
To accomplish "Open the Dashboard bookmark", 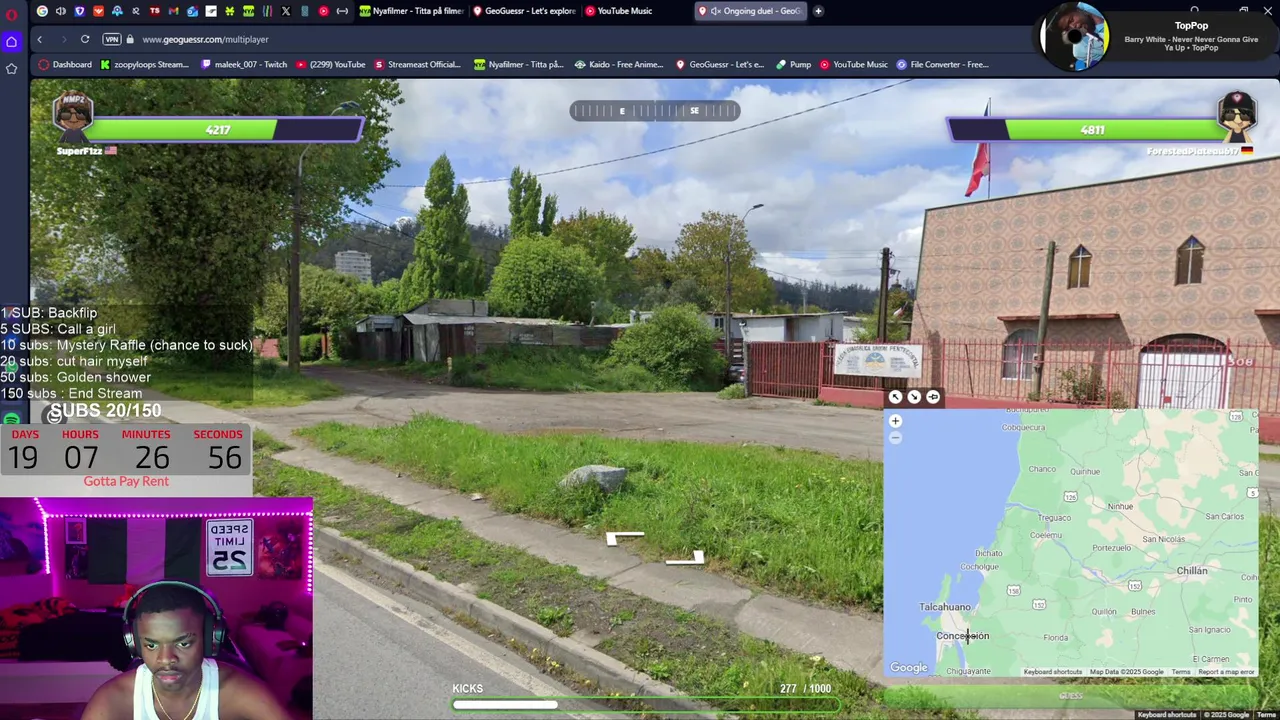I will [x=65, y=64].
